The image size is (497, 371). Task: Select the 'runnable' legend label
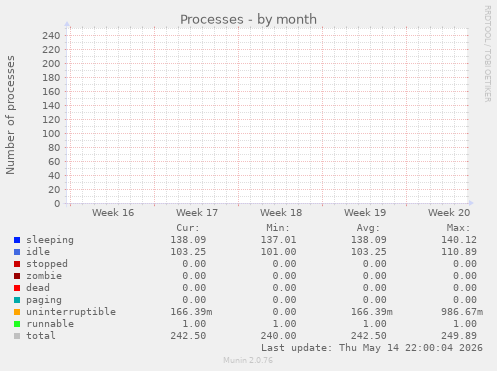click(x=50, y=324)
